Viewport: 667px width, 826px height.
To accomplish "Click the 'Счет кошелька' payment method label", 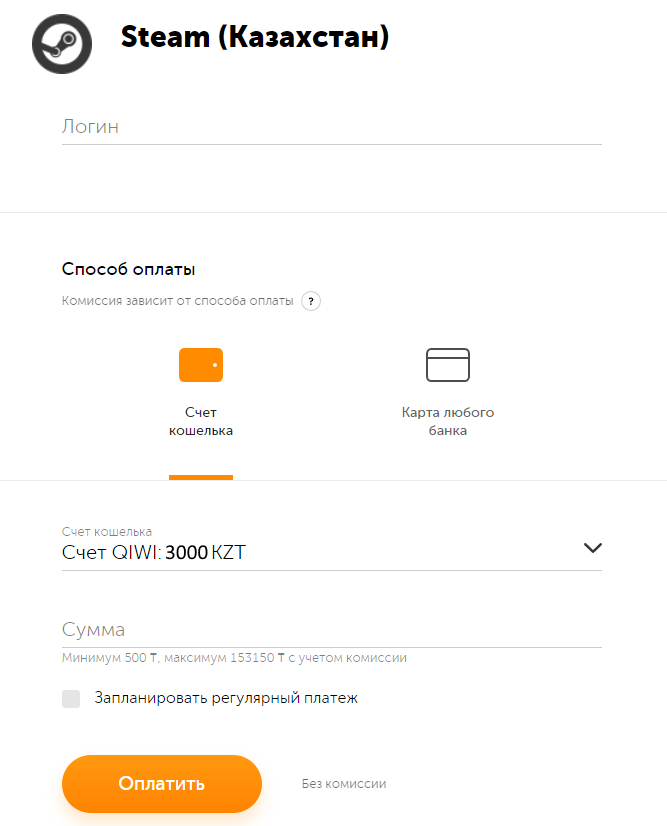I will (201, 421).
